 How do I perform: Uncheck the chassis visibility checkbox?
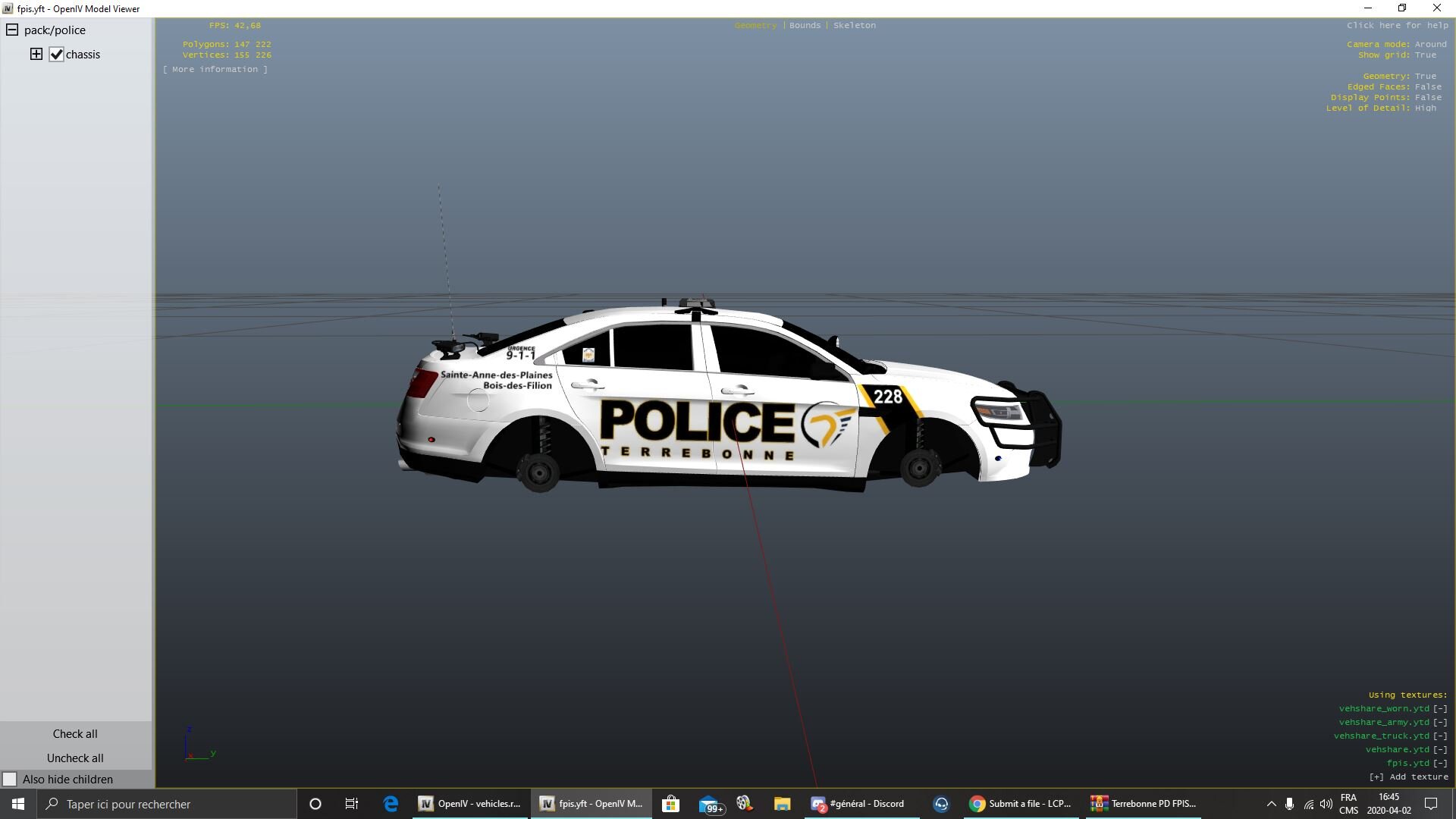click(56, 54)
